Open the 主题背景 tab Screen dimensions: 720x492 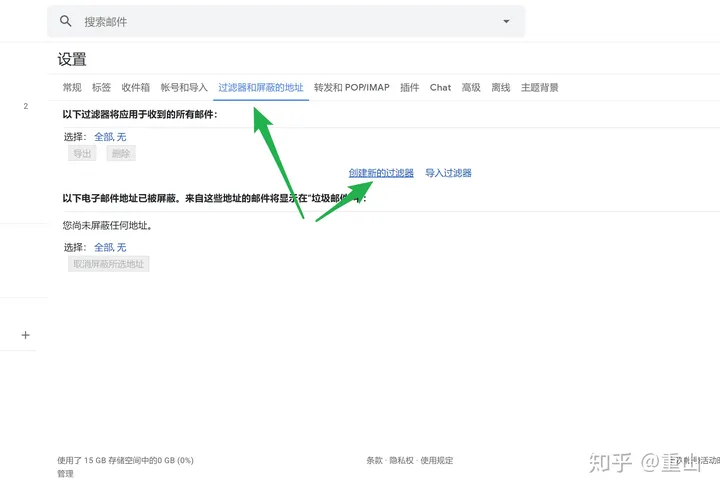540,87
